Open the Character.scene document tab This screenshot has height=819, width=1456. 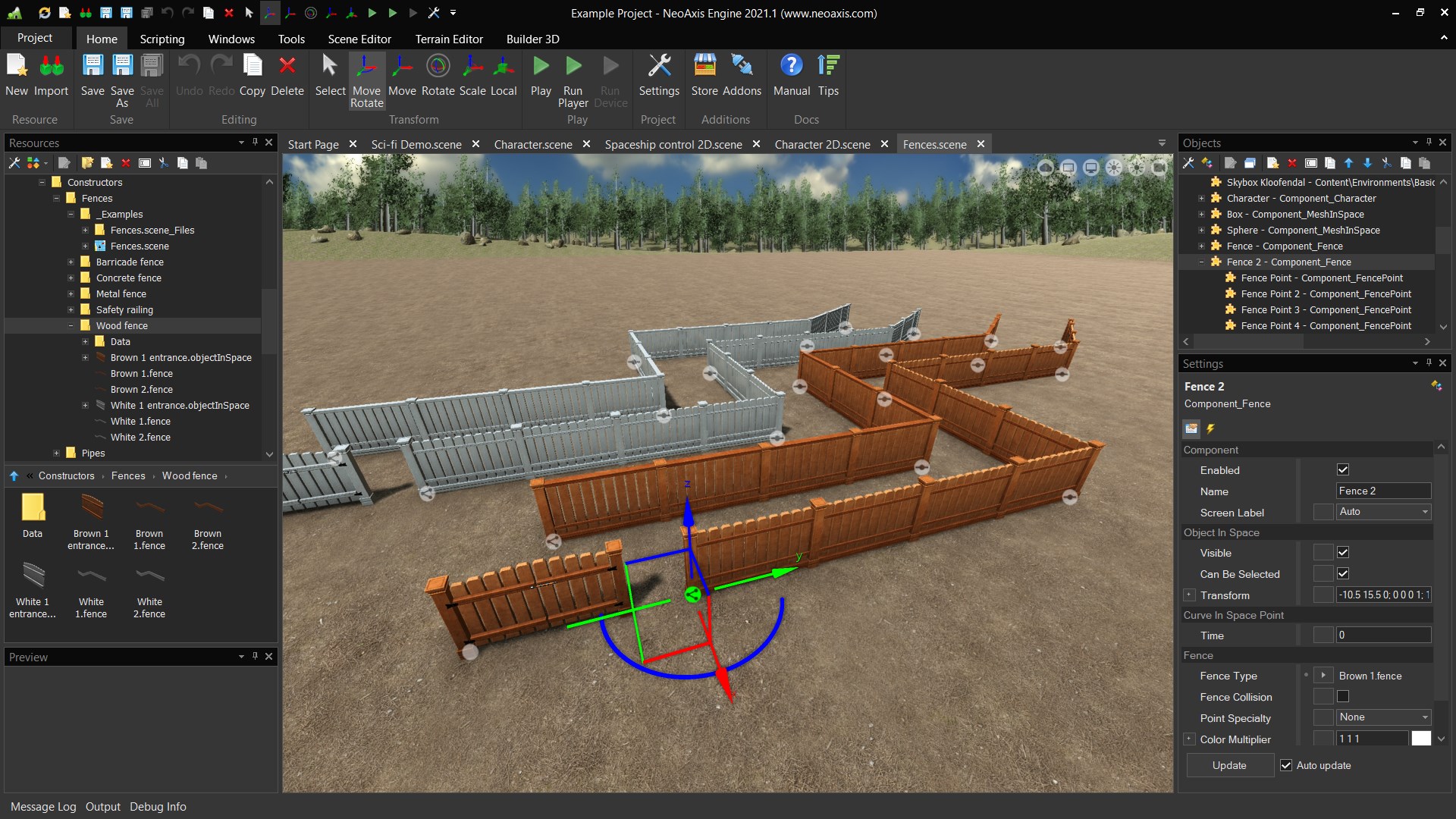click(532, 144)
